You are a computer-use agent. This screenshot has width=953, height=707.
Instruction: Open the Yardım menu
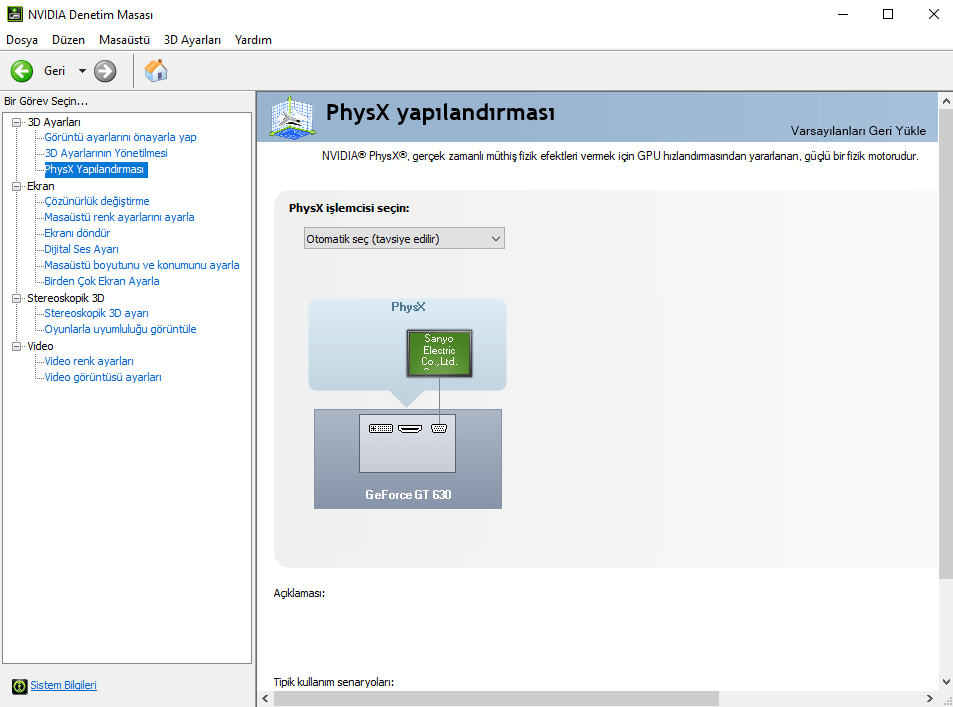point(253,40)
